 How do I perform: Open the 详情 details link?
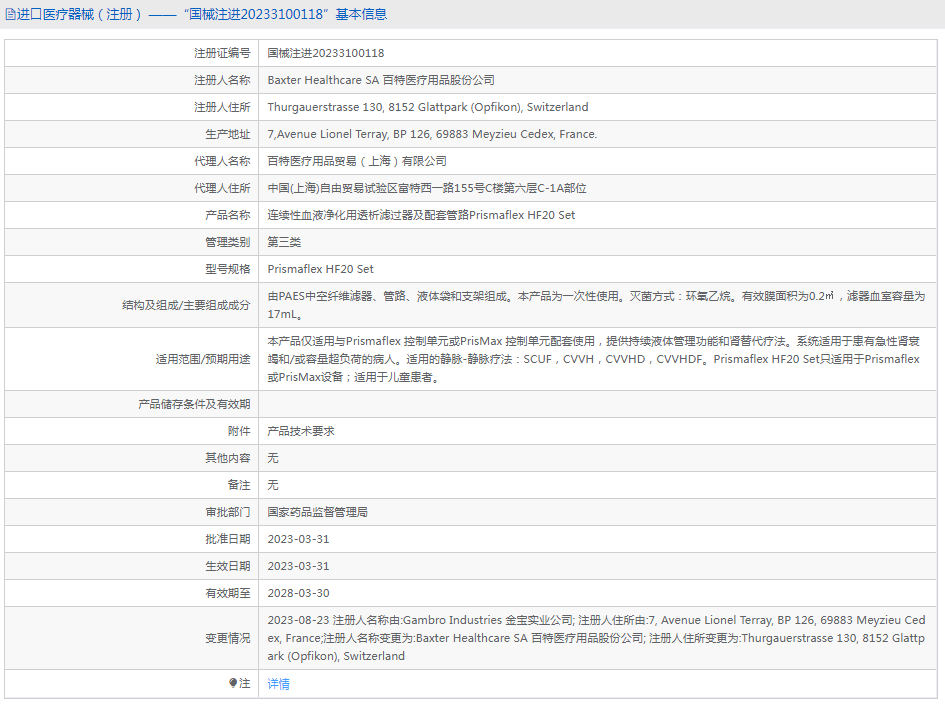point(278,683)
